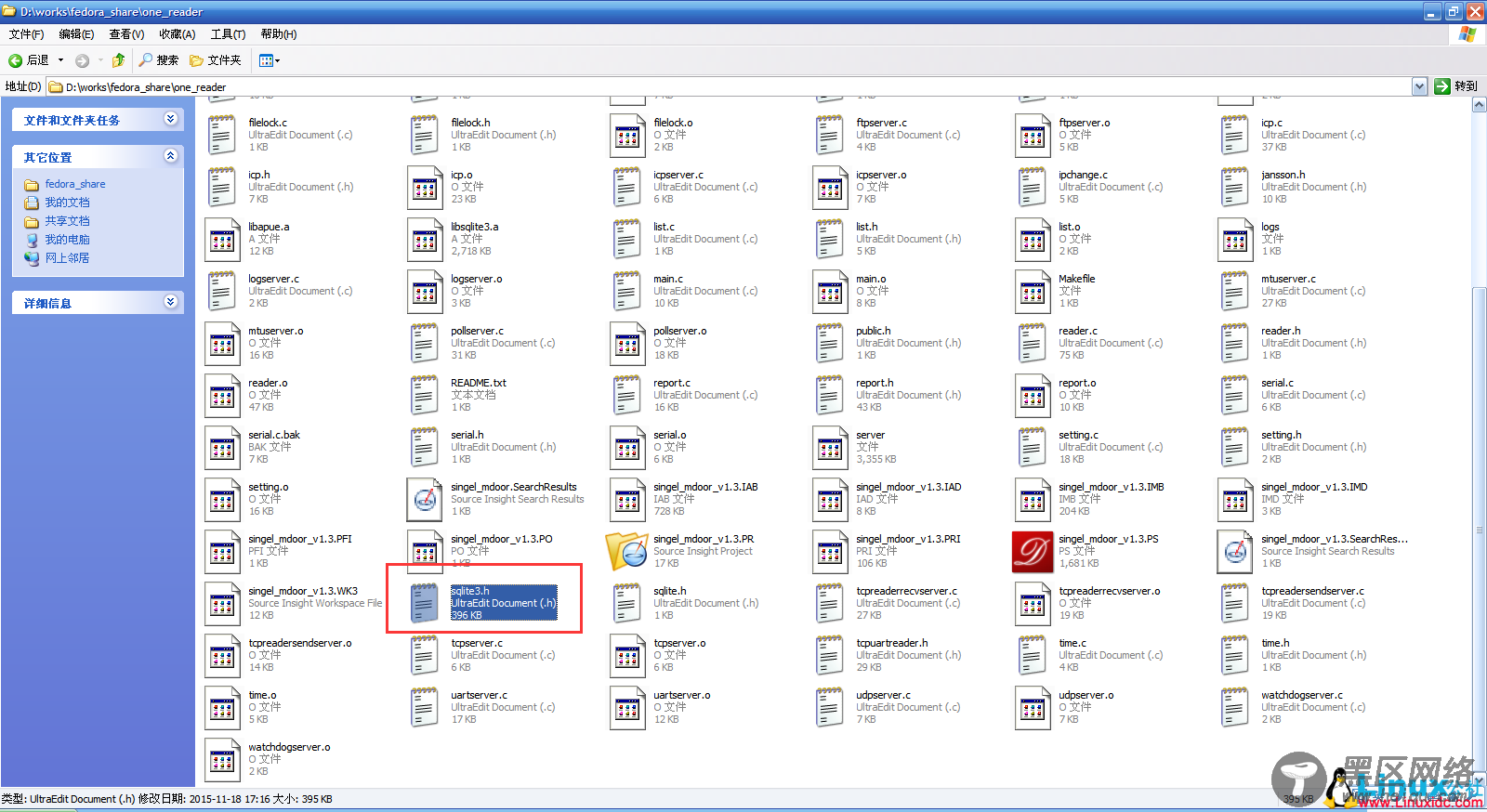Select singel_mdoor.SearchResults file icon
The width and height of the screenshot is (1487, 812).
(x=425, y=500)
